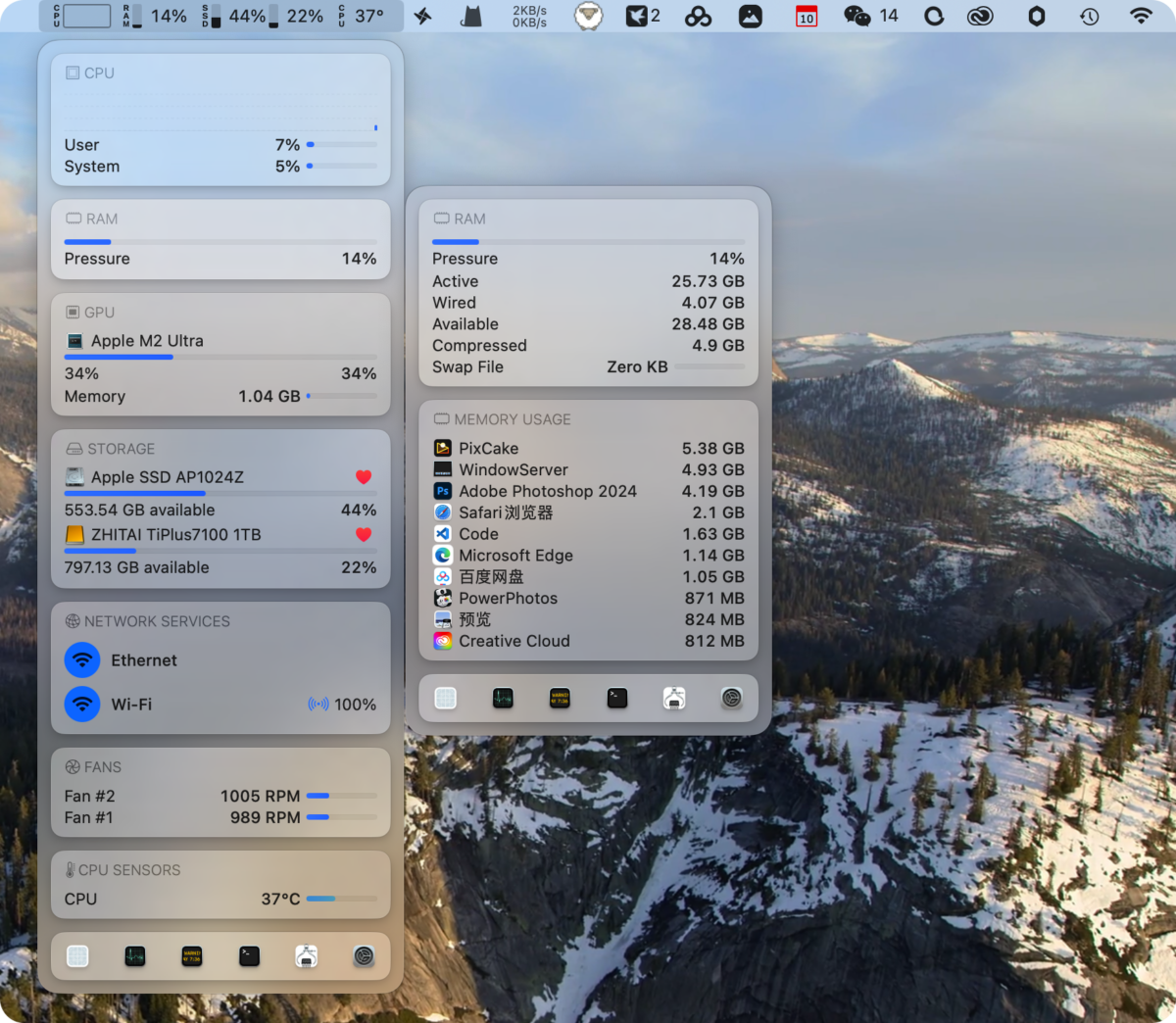Click the PixCake app icon in Memory Usage

click(x=443, y=449)
